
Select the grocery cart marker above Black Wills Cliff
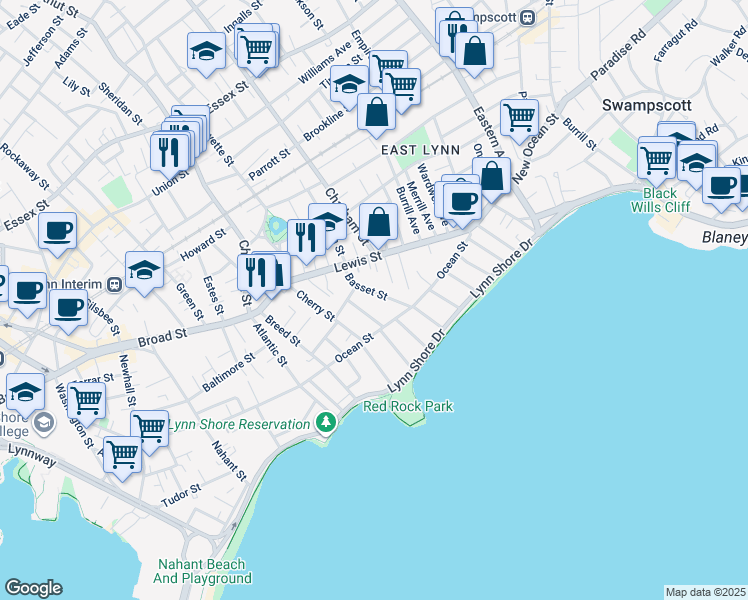click(656, 159)
